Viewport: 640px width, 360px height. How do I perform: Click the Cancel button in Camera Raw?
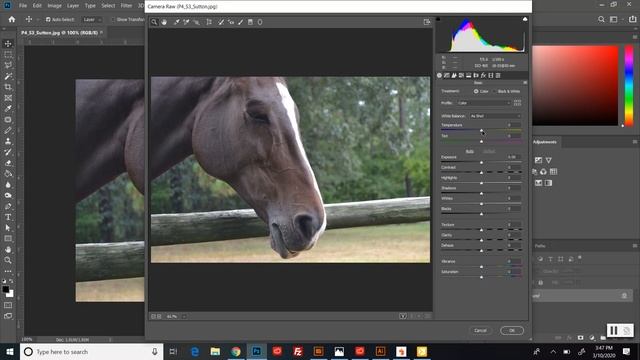480,331
